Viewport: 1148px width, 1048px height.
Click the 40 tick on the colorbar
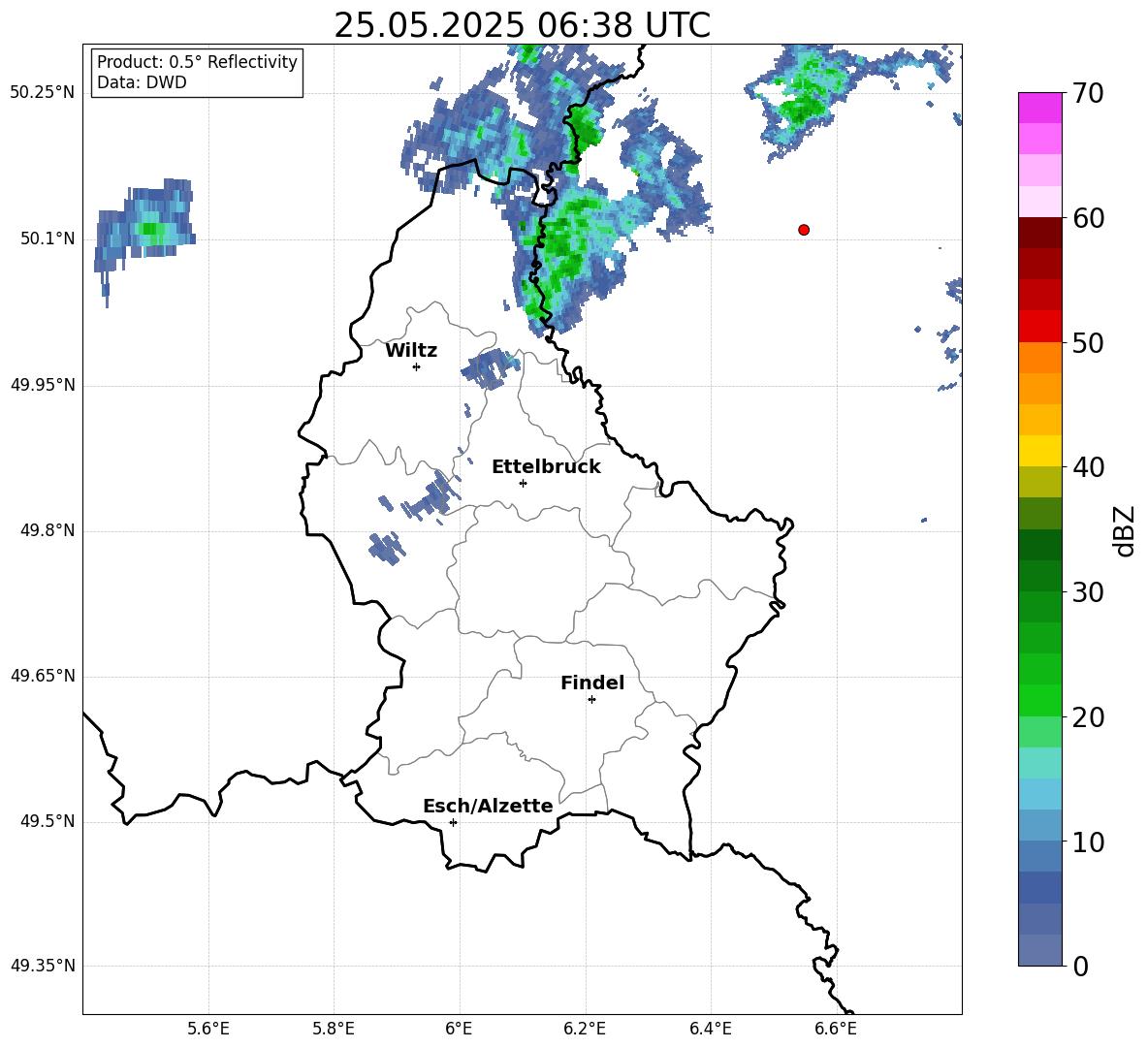1088,467
